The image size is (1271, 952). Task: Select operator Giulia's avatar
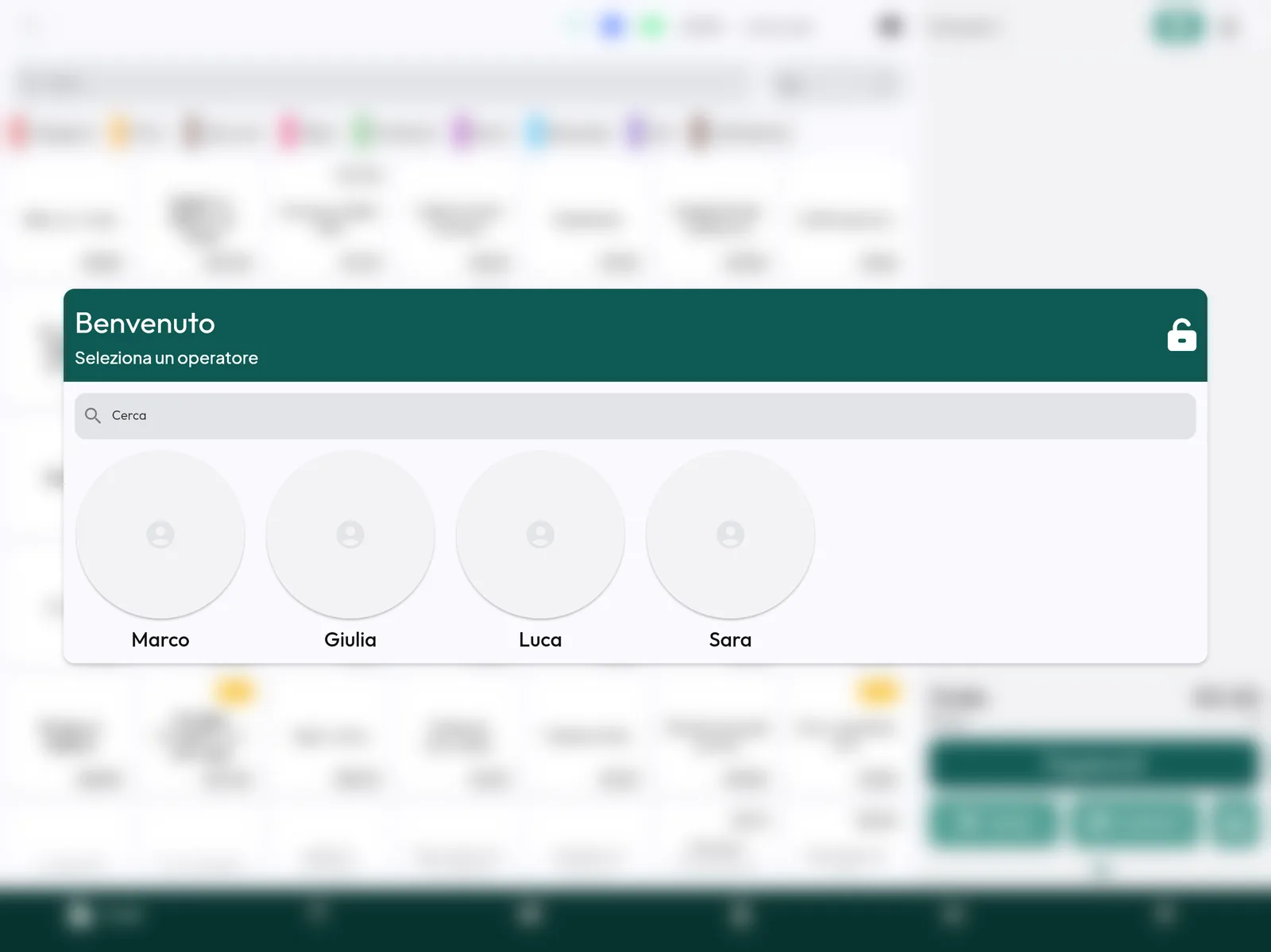click(350, 534)
